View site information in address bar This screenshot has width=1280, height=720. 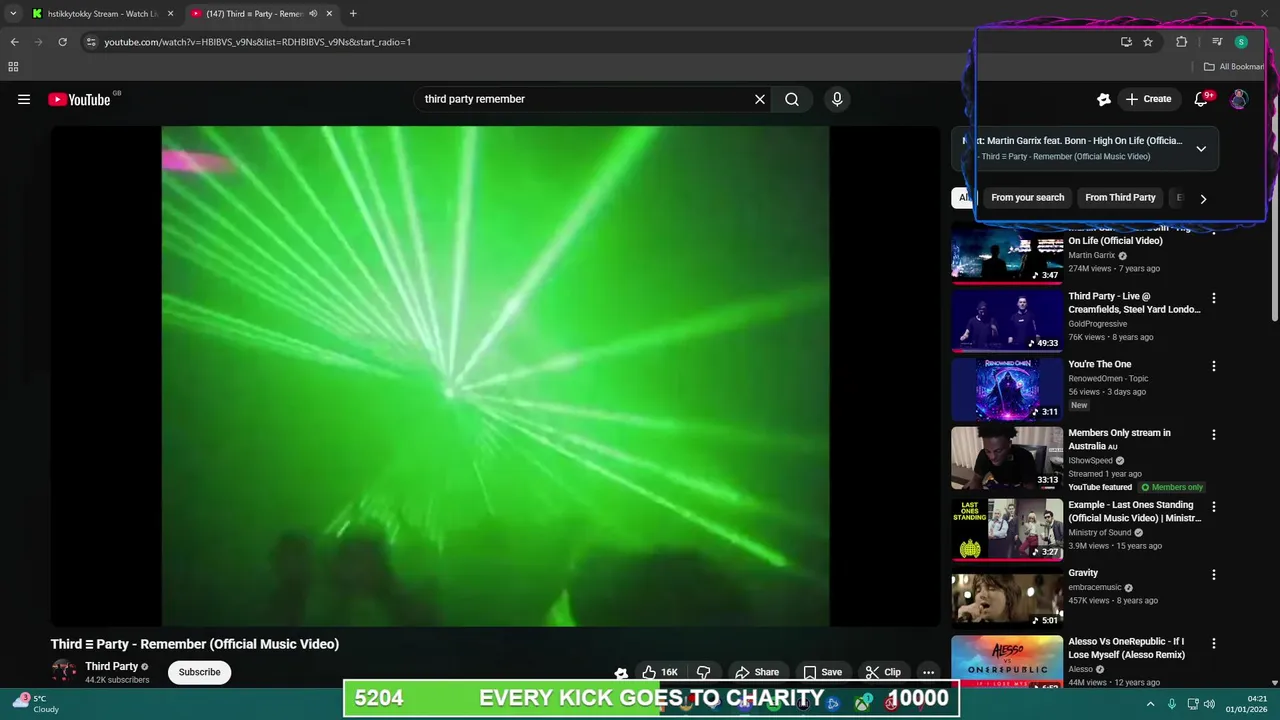[91, 42]
